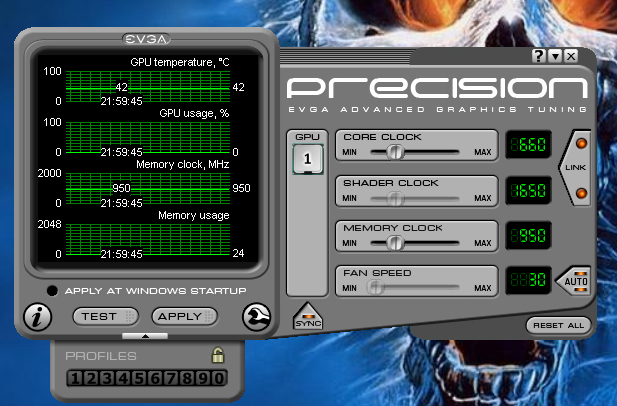617x406 pixels.
Task: Select profile slot 2
Action: click(91, 378)
